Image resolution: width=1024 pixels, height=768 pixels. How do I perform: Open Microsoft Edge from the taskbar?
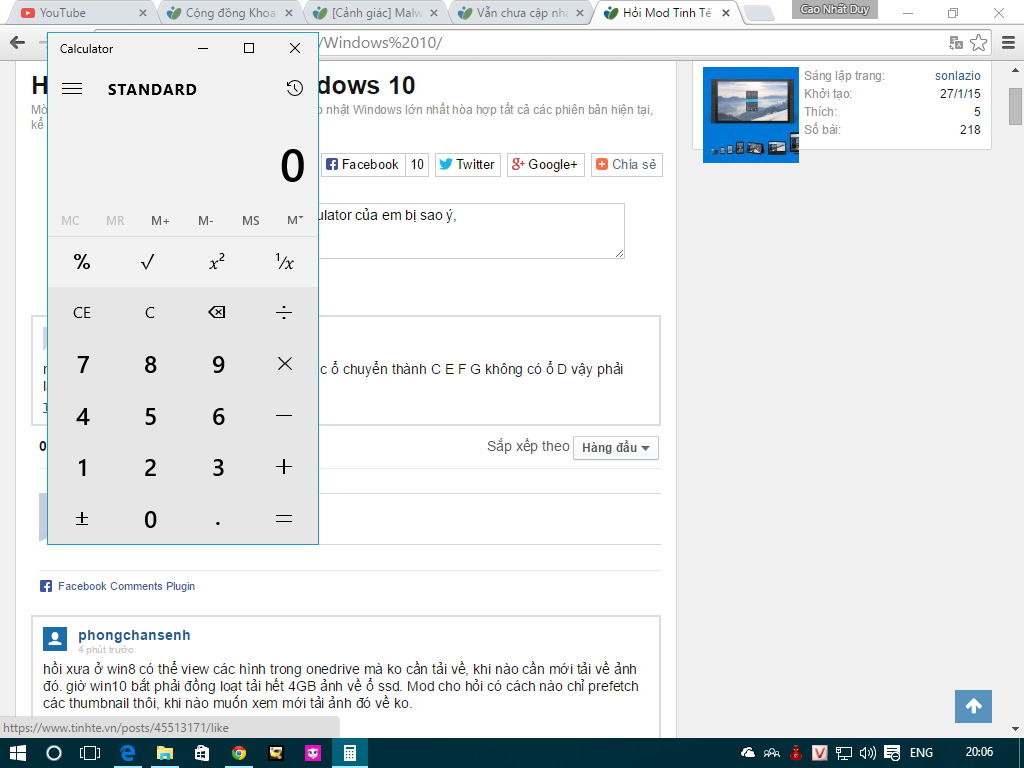click(x=128, y=753)
